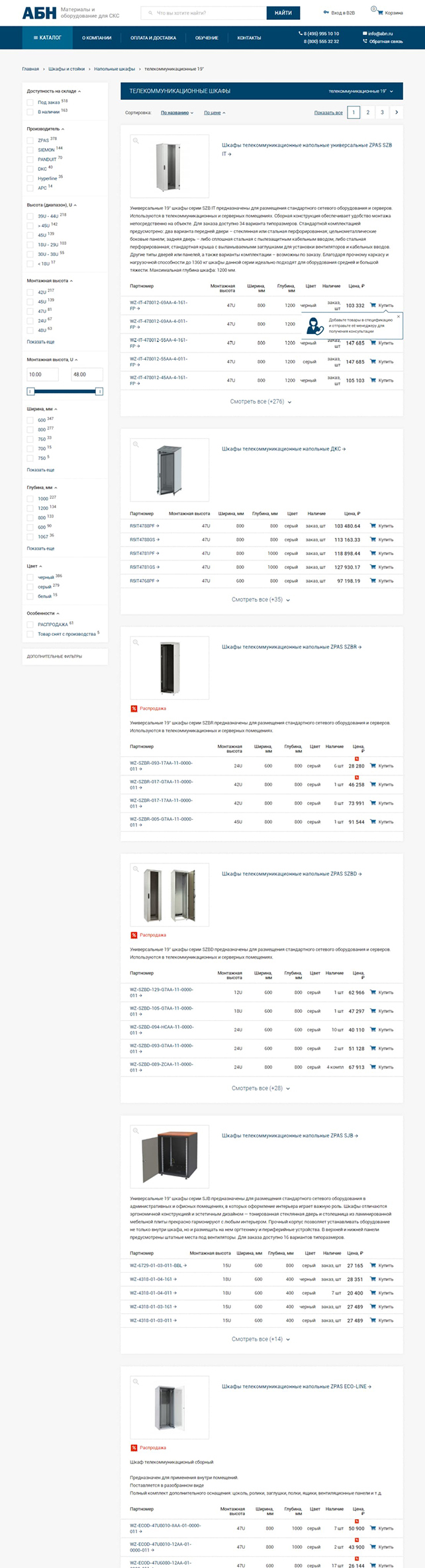
Task: Click the zoom icon on the ZPAS SZBR image
Action: (136, 642)
